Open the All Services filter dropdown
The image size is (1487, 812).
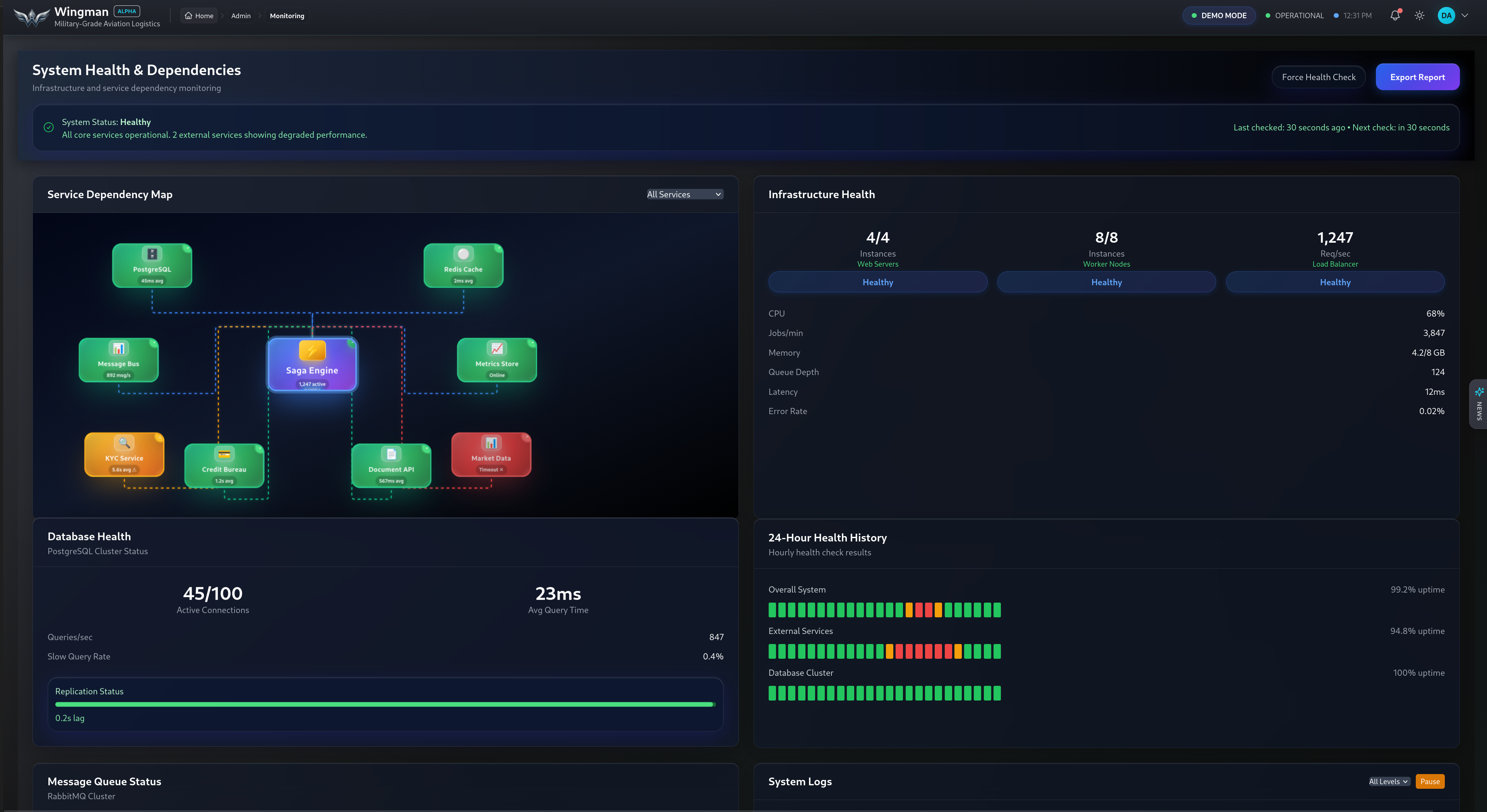684,194
